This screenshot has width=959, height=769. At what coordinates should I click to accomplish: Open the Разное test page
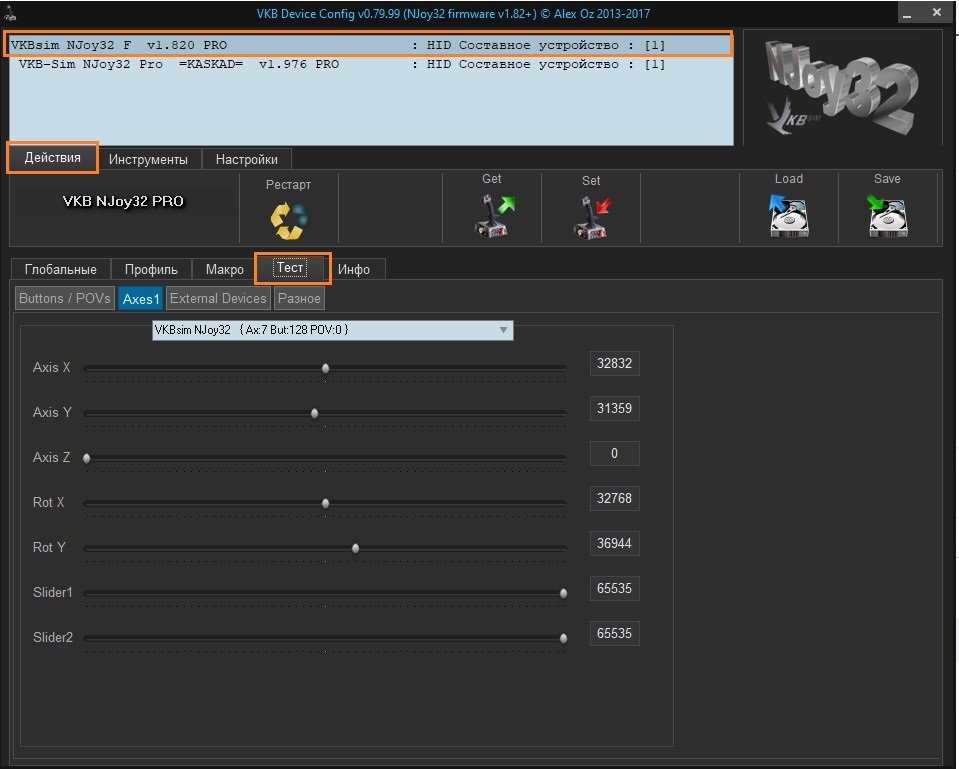[299, 298]
